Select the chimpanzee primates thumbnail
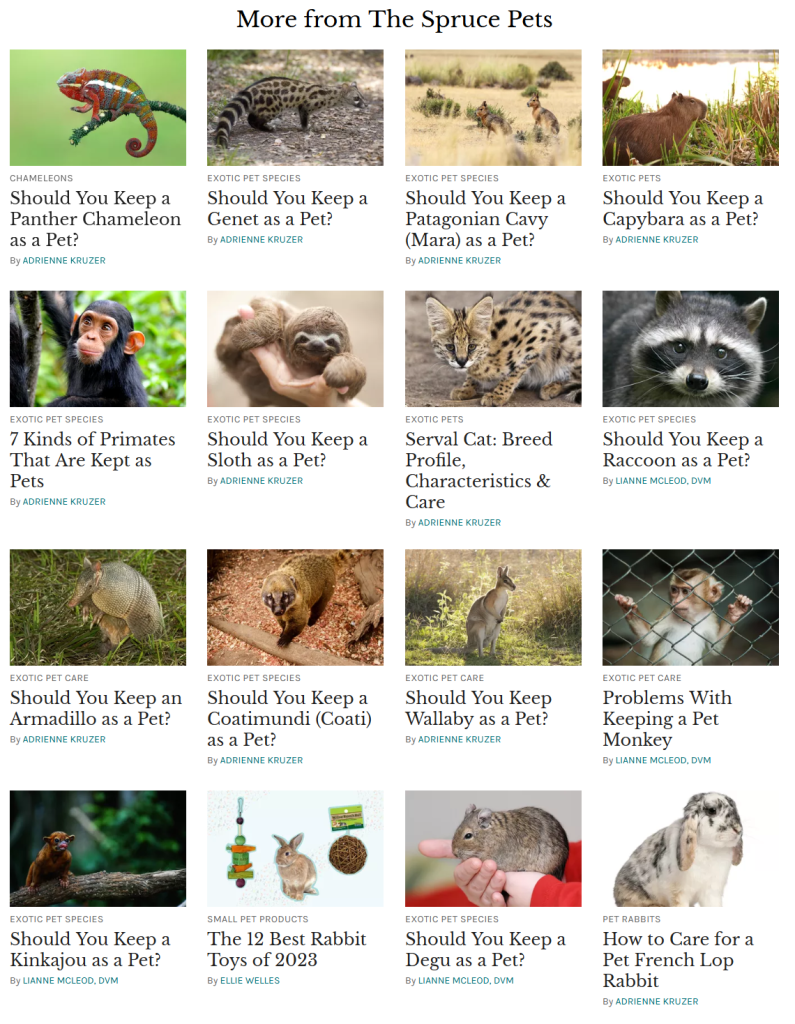 pos(98,349)
